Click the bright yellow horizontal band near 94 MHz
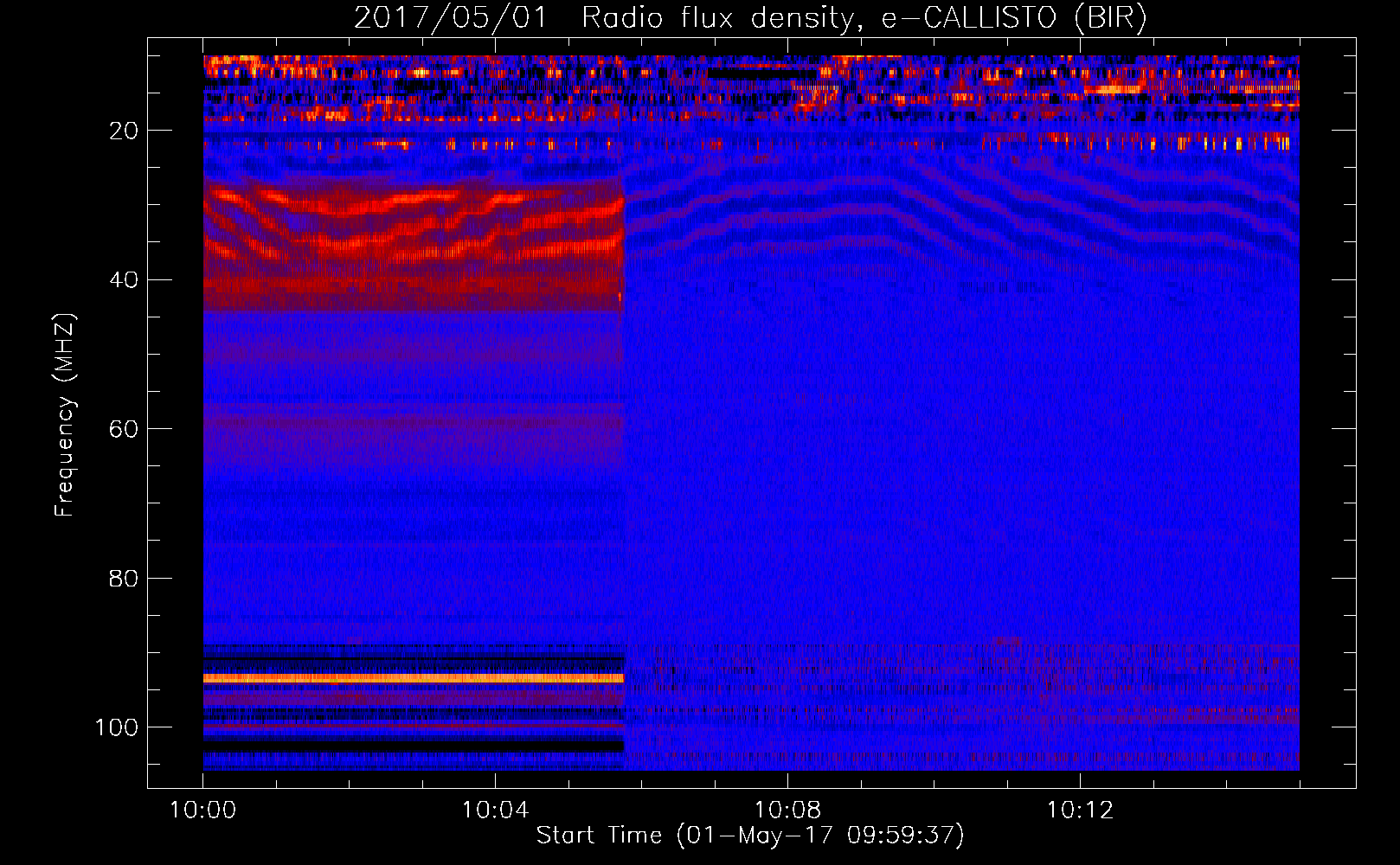Image resolution: width=1400 pixels, height=865 pixels. click(x=414, y=679)
